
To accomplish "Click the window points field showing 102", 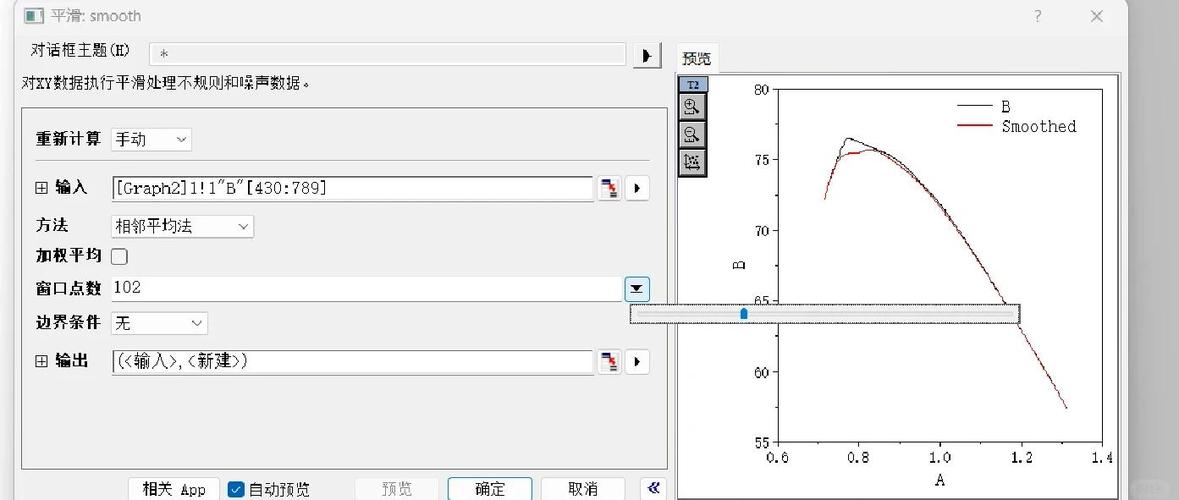I will click(367, 289).
